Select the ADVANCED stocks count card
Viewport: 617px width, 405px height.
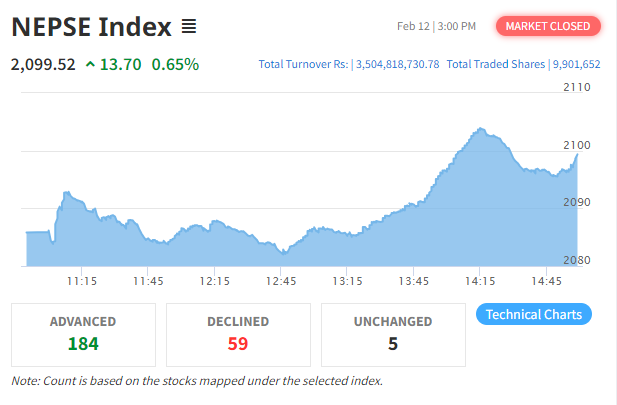pyautogui.click(x=83, y=334)
